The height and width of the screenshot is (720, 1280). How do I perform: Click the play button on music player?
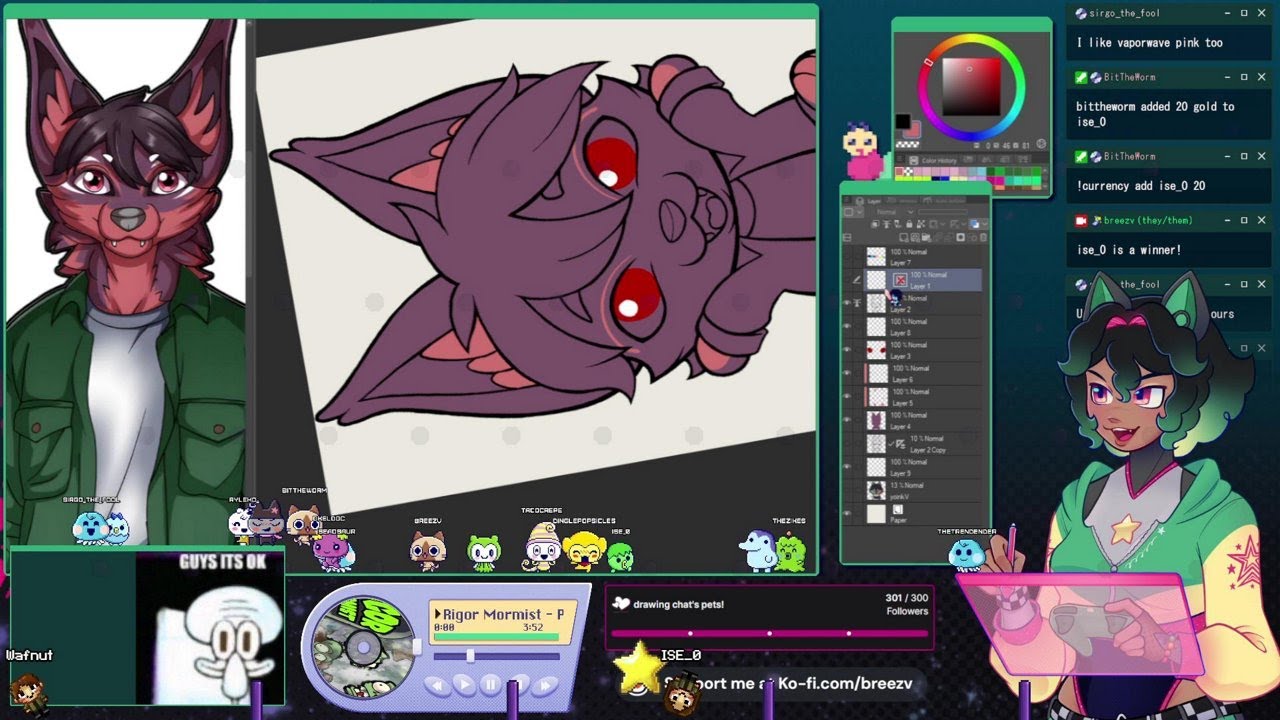(x=463, y=685)
